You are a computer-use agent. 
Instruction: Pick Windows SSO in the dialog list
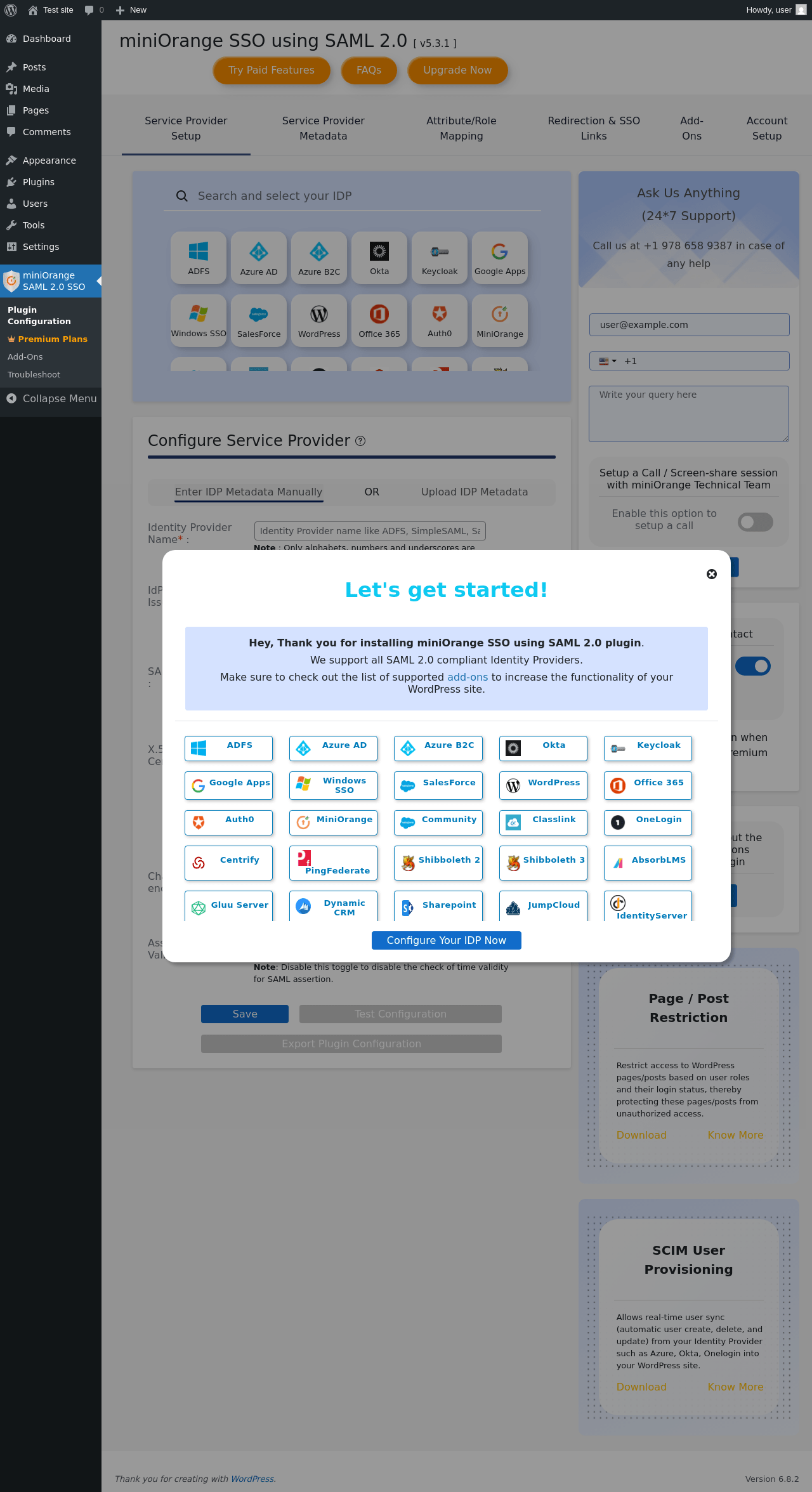333,785
